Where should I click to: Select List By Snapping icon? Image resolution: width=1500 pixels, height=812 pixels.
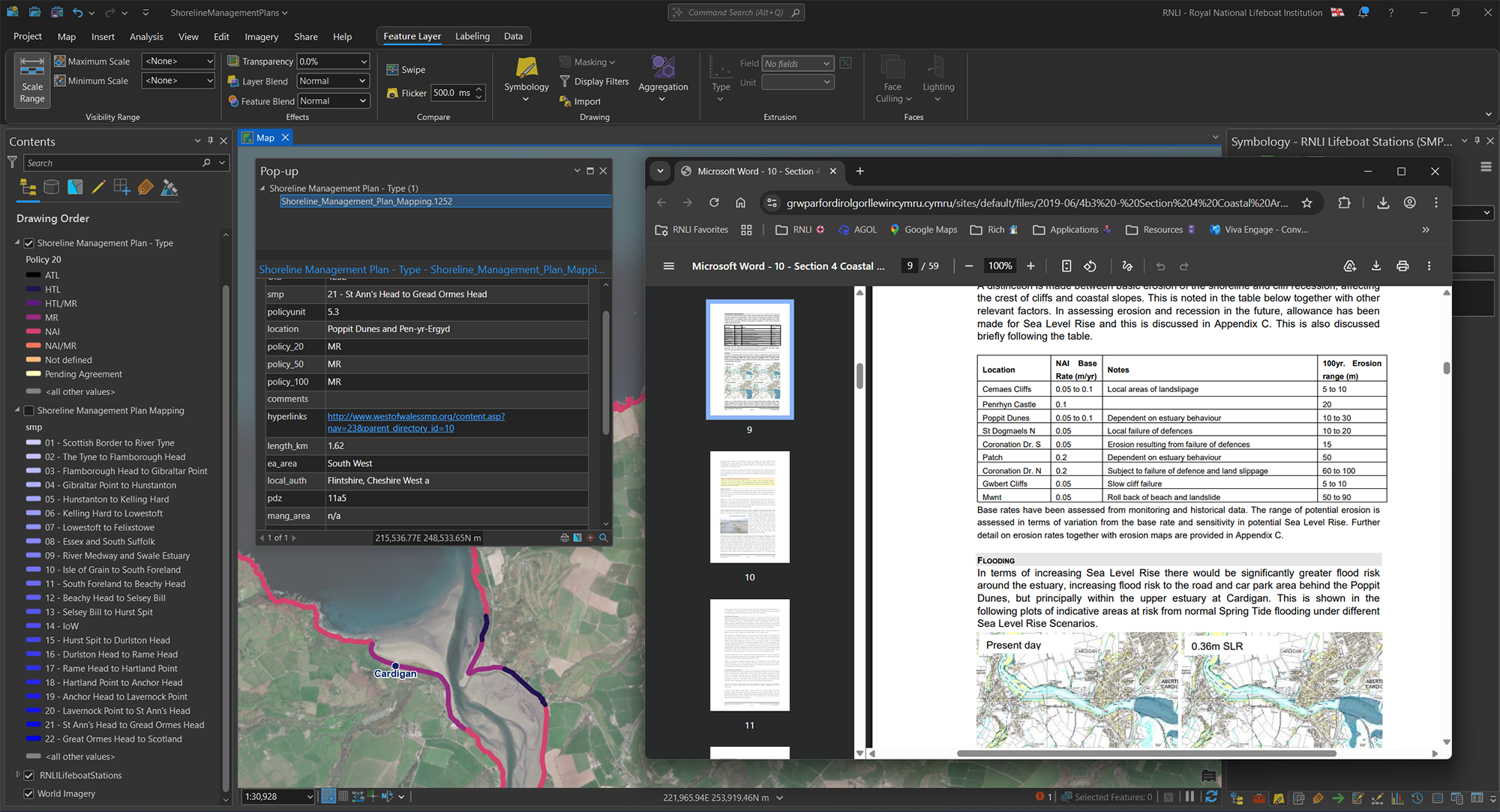[121, 187]
